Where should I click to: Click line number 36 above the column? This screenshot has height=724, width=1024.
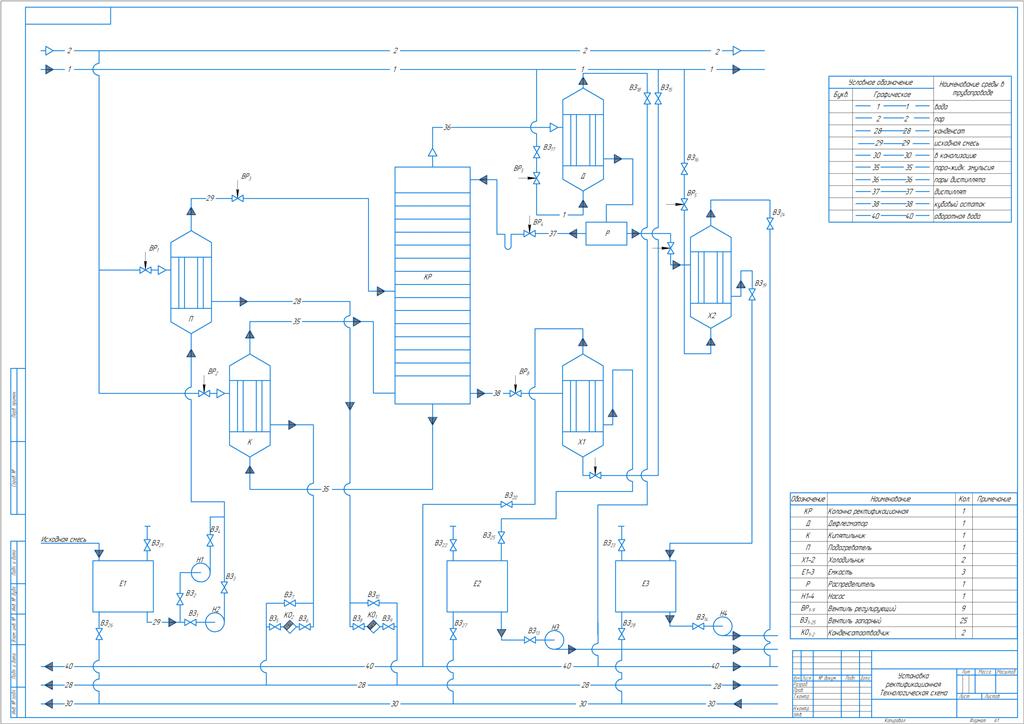[447, 127]
